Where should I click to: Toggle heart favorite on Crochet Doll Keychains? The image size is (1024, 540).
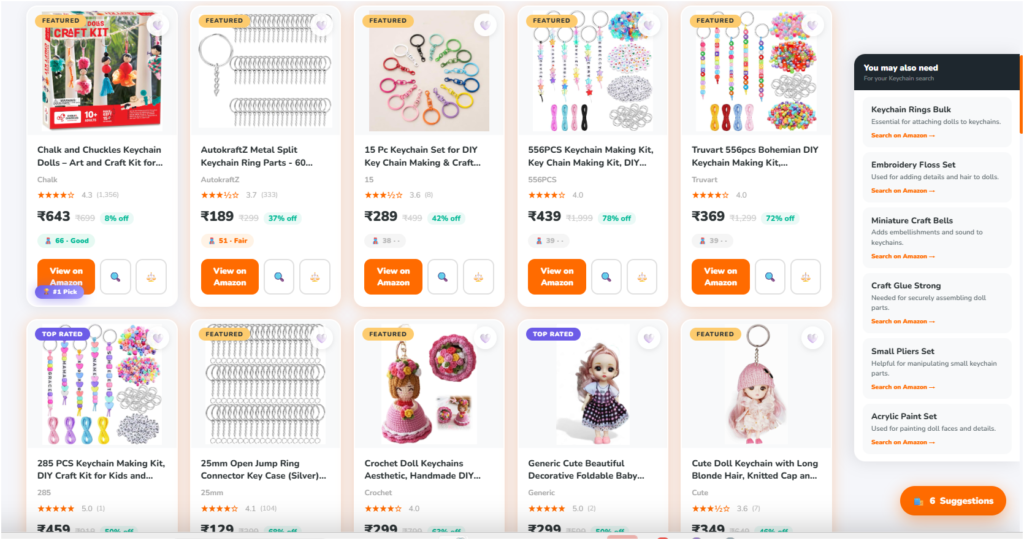click(485, 338)
